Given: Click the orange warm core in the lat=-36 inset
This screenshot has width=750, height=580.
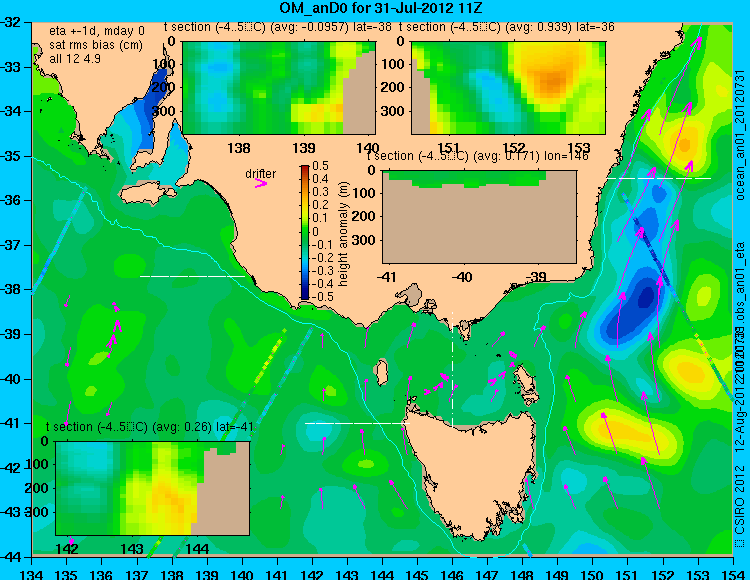Looking at the screenshot, I should 551,82.
